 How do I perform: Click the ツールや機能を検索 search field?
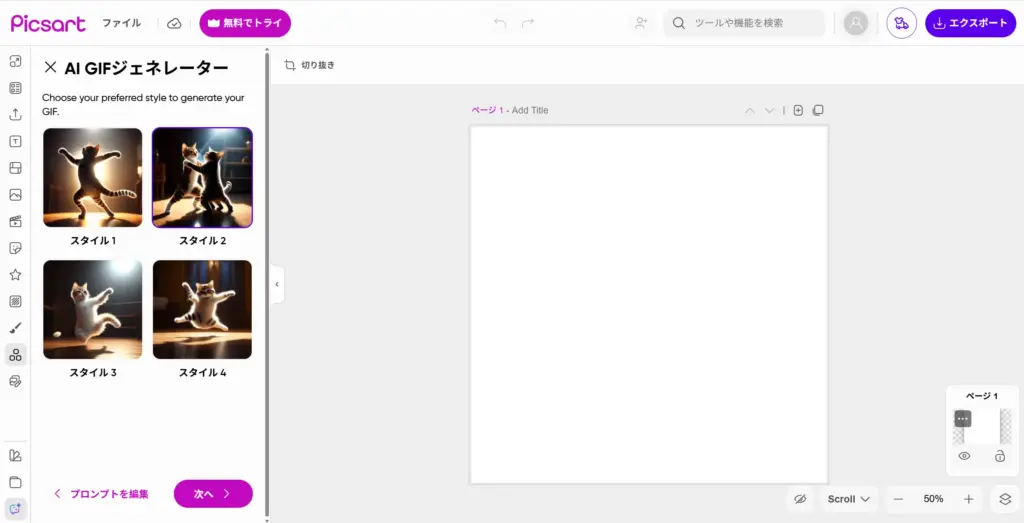coord(744,23)
